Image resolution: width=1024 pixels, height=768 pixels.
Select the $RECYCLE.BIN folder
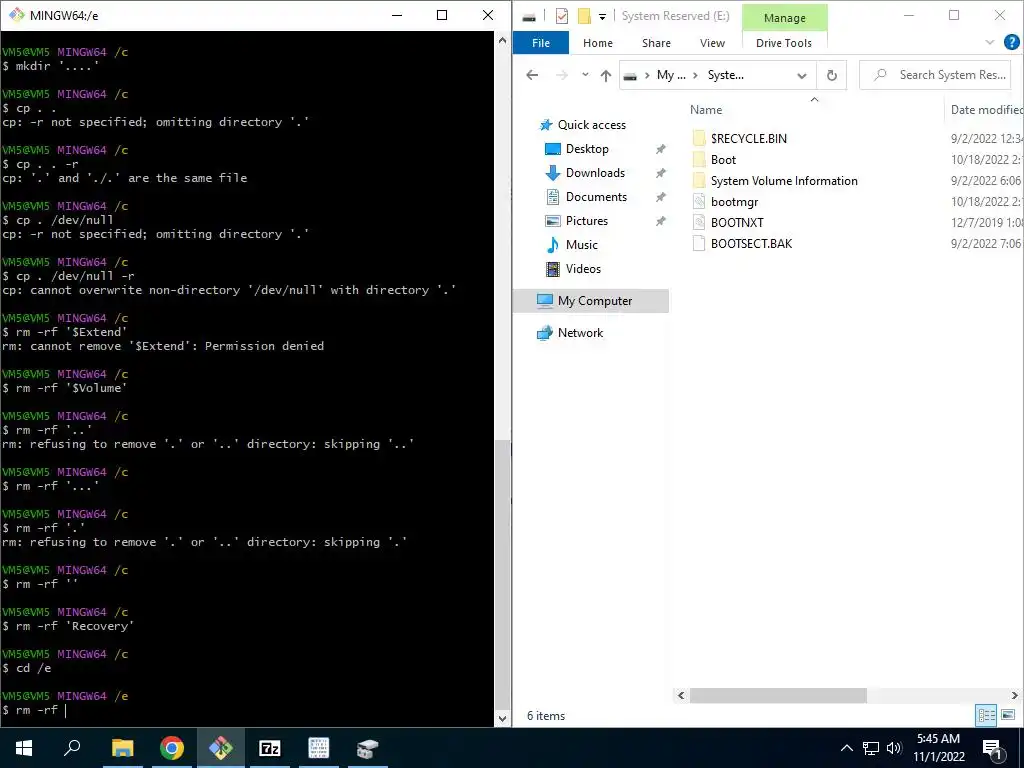pyautogui.click(x=748, y=138)
